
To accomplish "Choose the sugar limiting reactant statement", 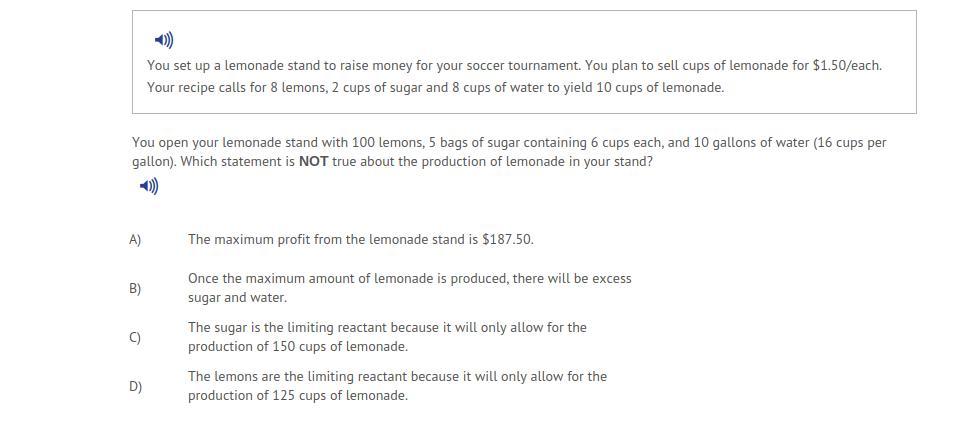I will pos(387,337).
